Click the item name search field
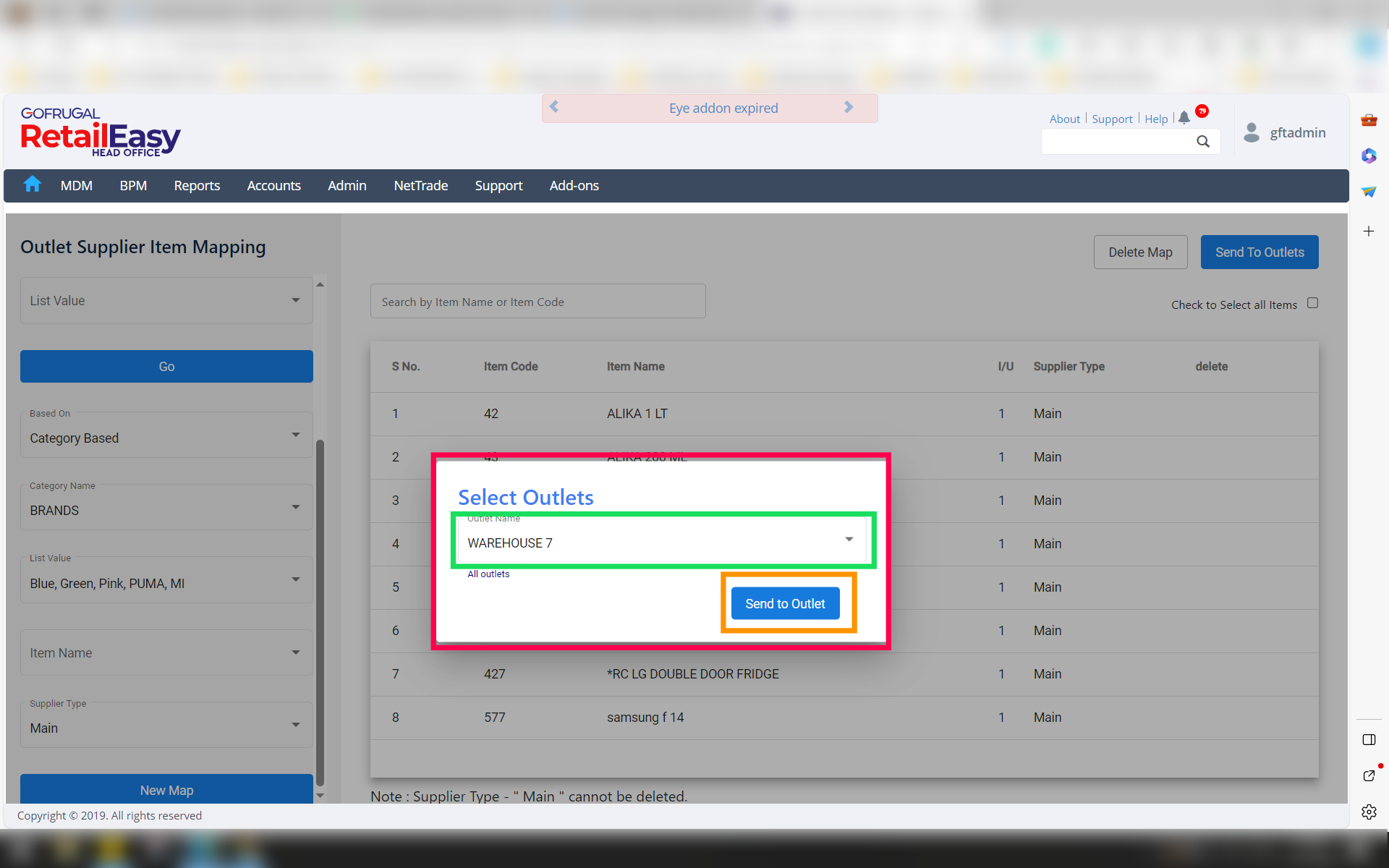1389x868 pixels. (538, 302)
